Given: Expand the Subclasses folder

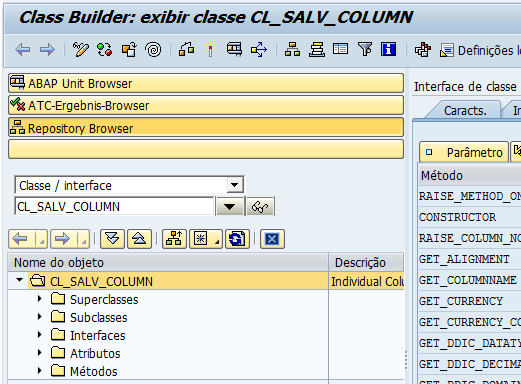Looking at the screenshot, I should tap(40, 316).
